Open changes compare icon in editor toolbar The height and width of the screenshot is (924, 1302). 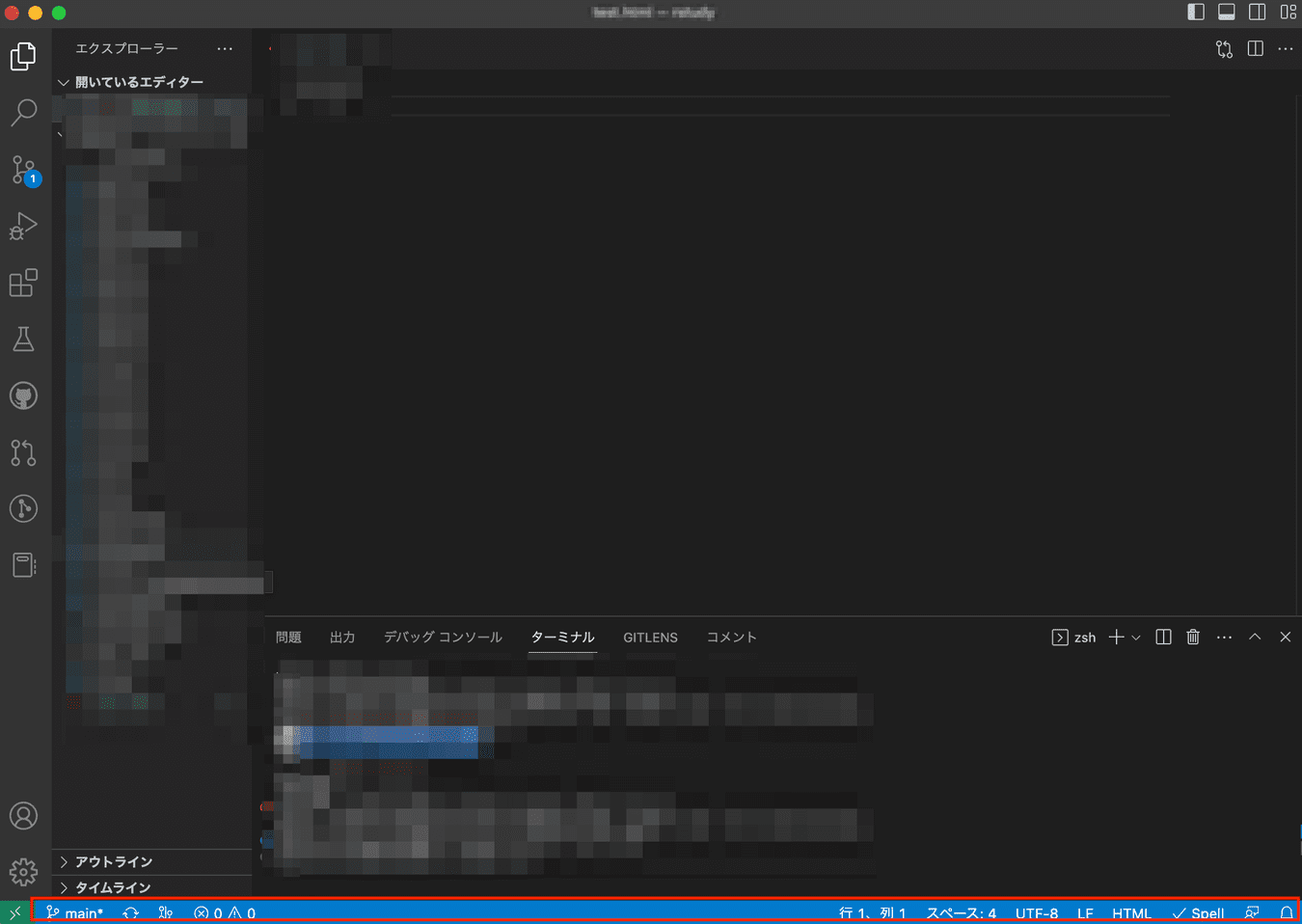1224,49
